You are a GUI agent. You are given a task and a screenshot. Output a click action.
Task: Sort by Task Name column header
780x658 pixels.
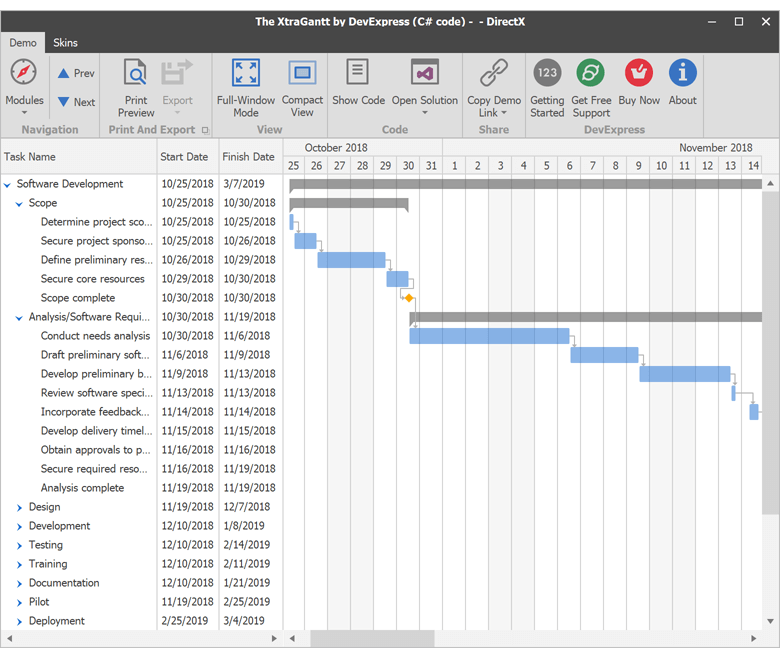79,157
